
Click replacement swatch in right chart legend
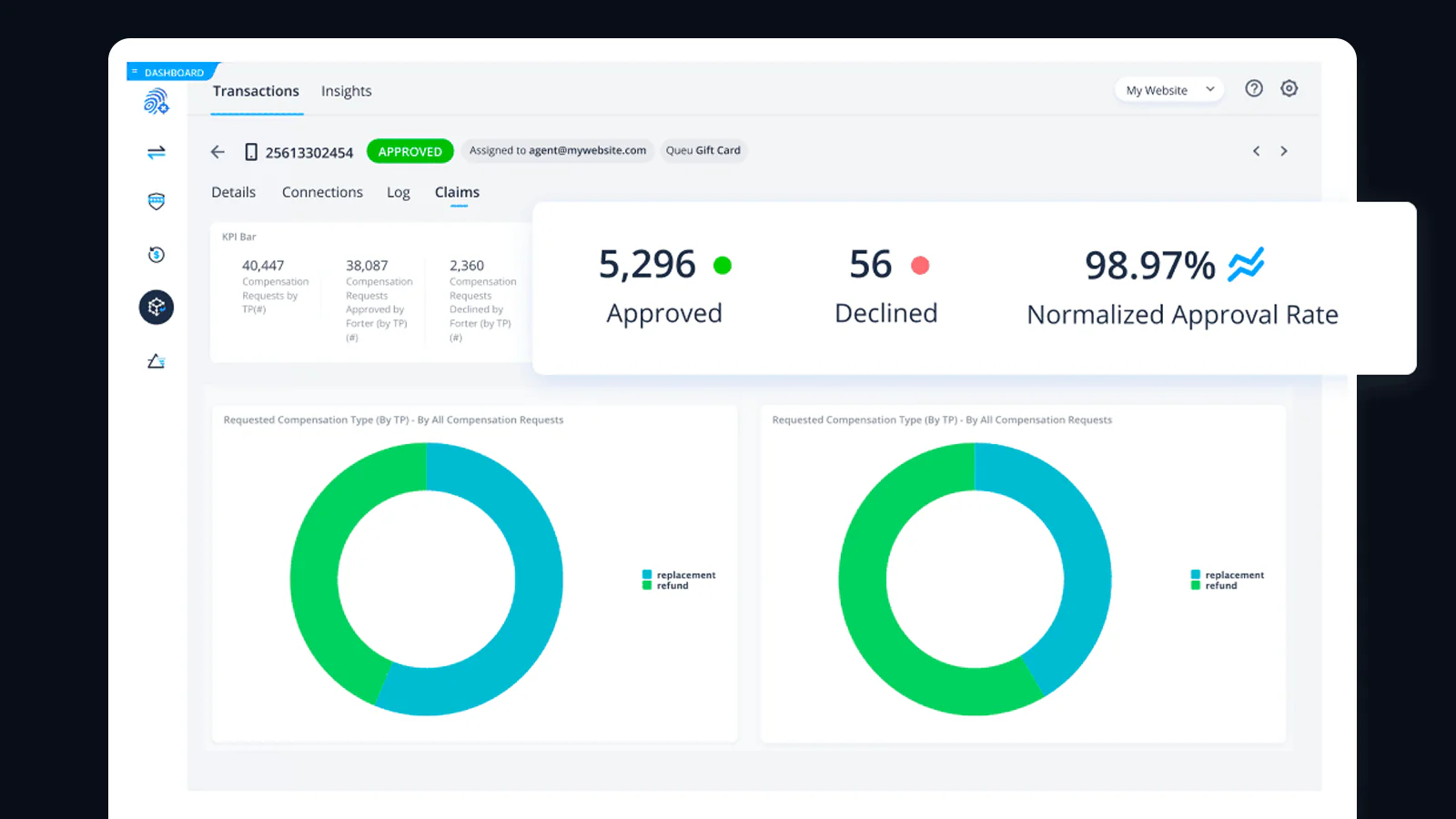click(x=1196, y=575)
